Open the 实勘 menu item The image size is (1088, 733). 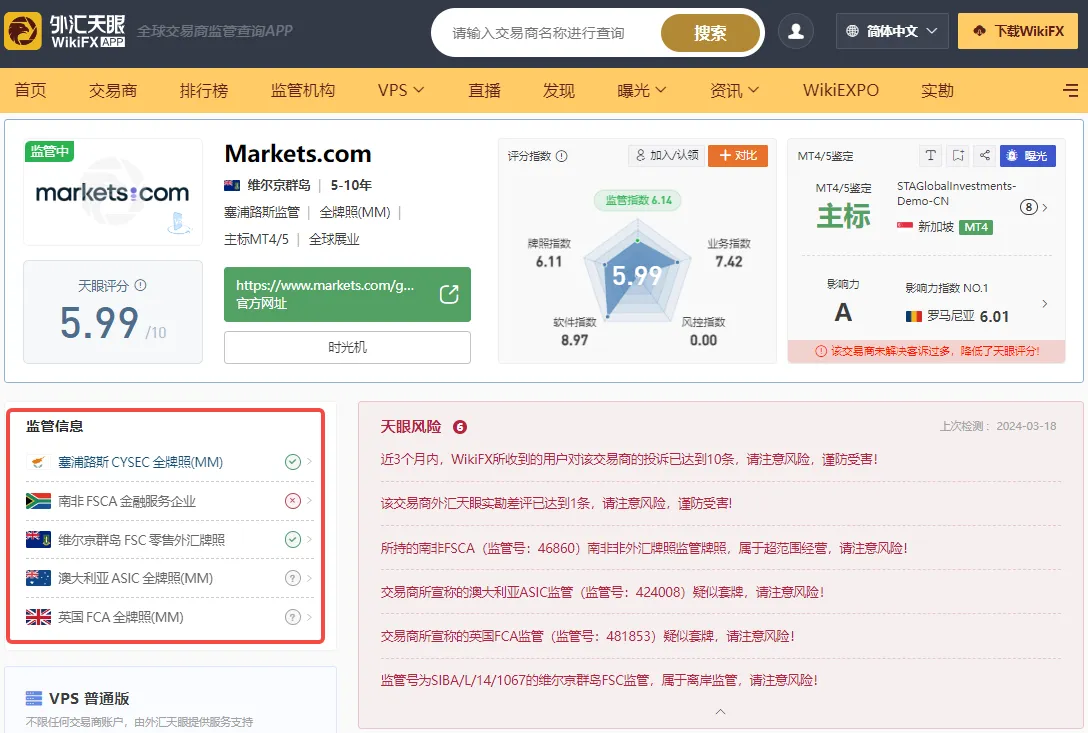(937, 90)
